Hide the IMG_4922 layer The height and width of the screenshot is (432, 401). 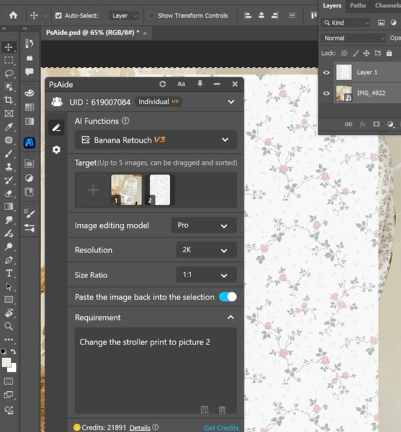tap(326, 93)
